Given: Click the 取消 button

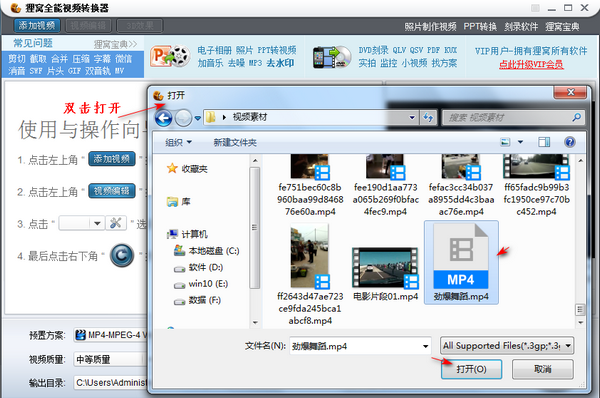Looking at the screenshot, I should (543, 369).
